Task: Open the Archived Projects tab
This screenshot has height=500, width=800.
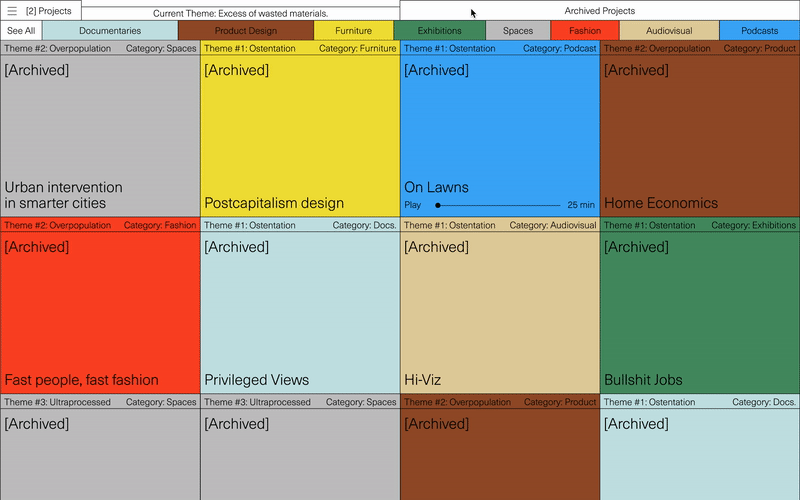Action: tap(599, 11)
